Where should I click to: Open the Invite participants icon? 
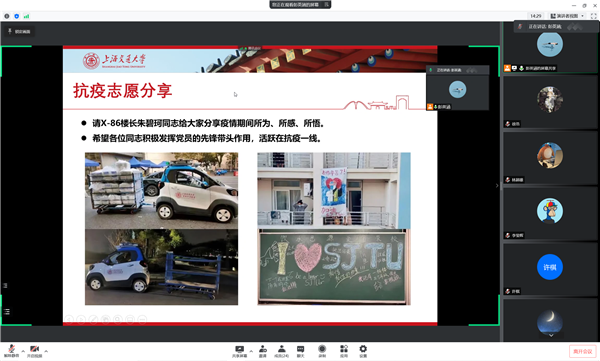263,351
